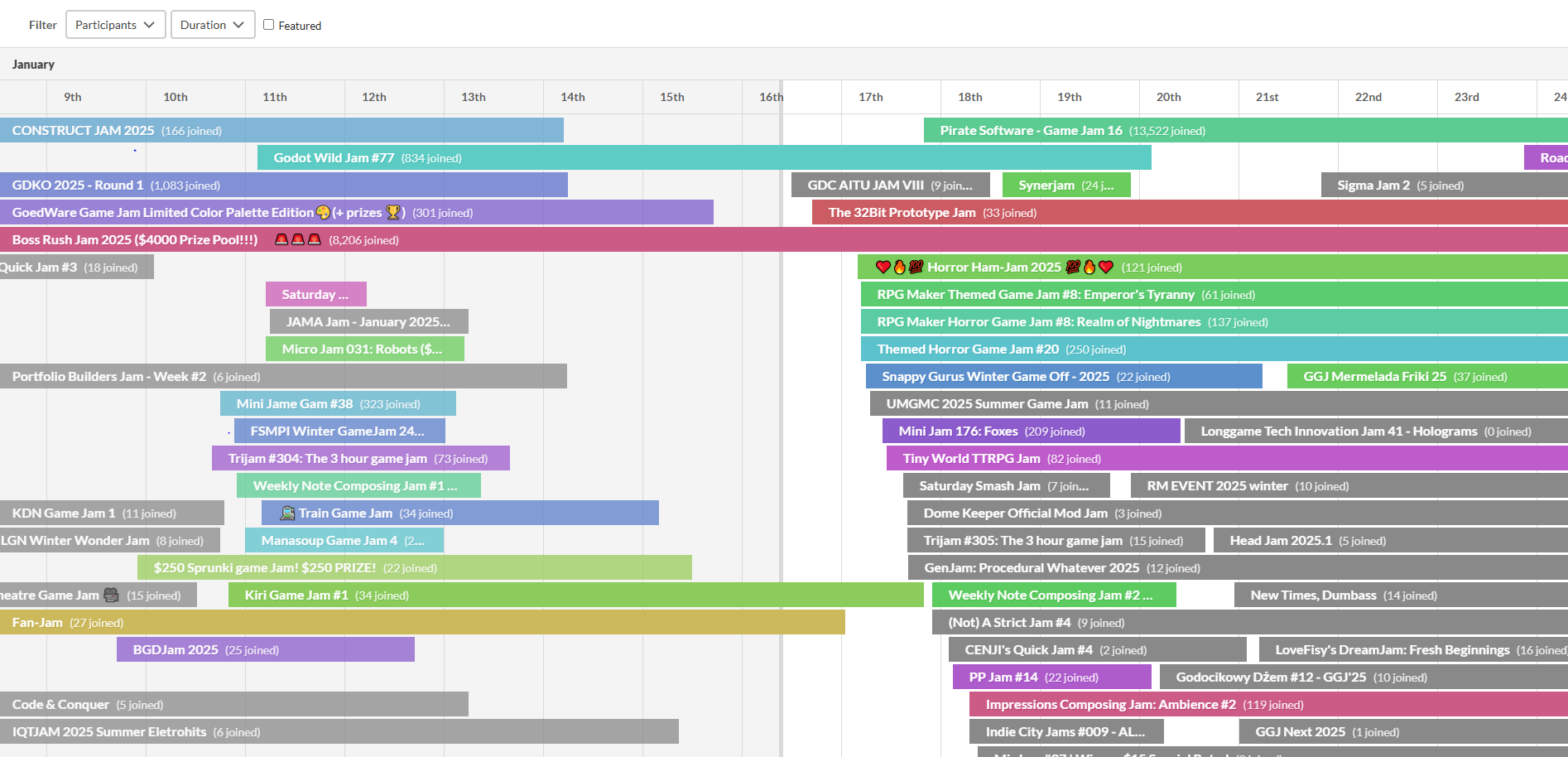
Task: Open the CONSTRUCT JAM 2025 entry
Action: pyautogui.click(x=281, y=131)
